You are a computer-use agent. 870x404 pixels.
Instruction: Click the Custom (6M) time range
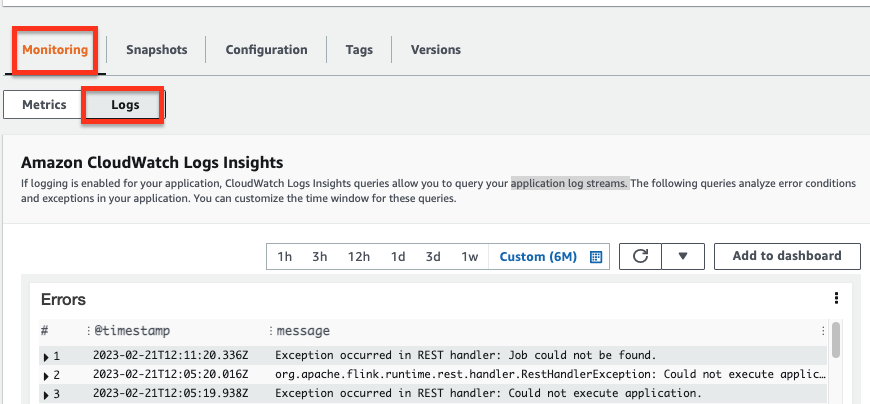pos(538,257)
